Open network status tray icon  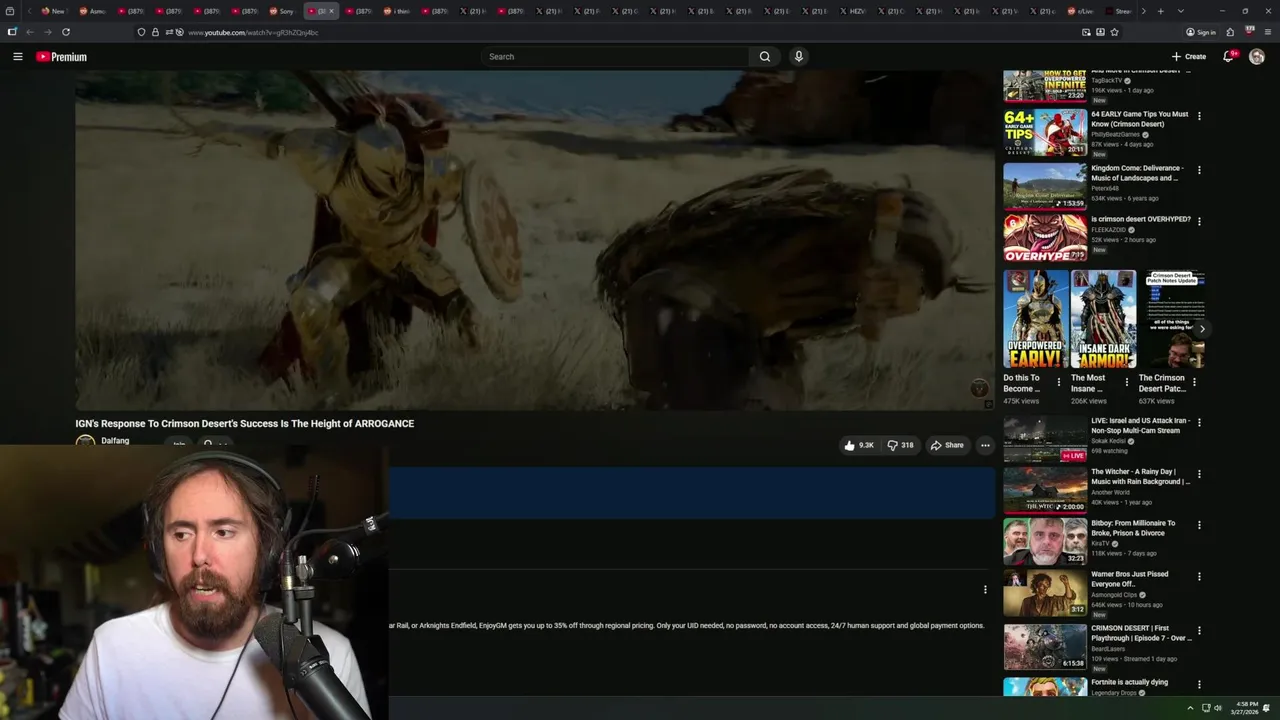pyautogui.click(x=1204, y=708)
